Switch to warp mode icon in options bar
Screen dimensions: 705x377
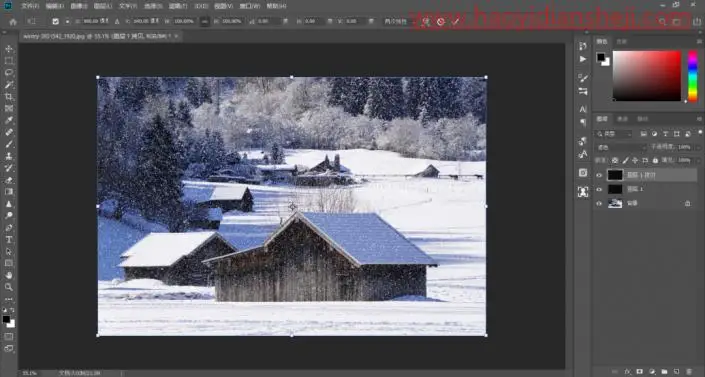(425, 22)
